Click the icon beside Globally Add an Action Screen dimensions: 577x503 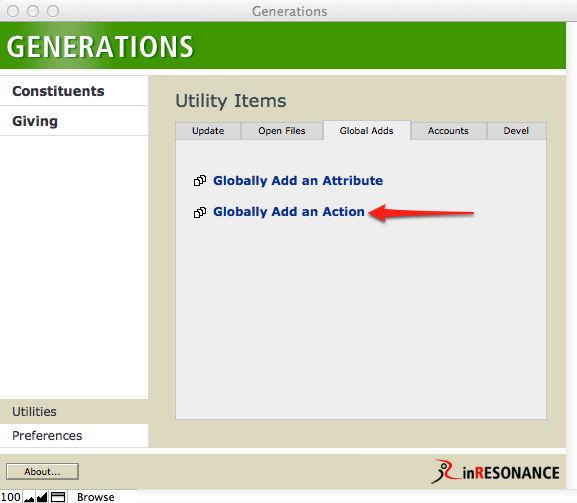point(200,212)
